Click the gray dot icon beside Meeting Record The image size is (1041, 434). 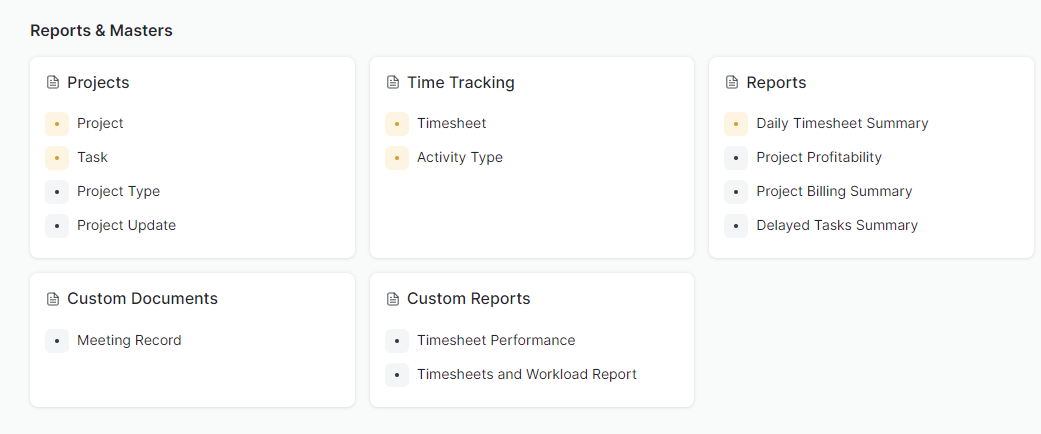[x=57, y=341]
